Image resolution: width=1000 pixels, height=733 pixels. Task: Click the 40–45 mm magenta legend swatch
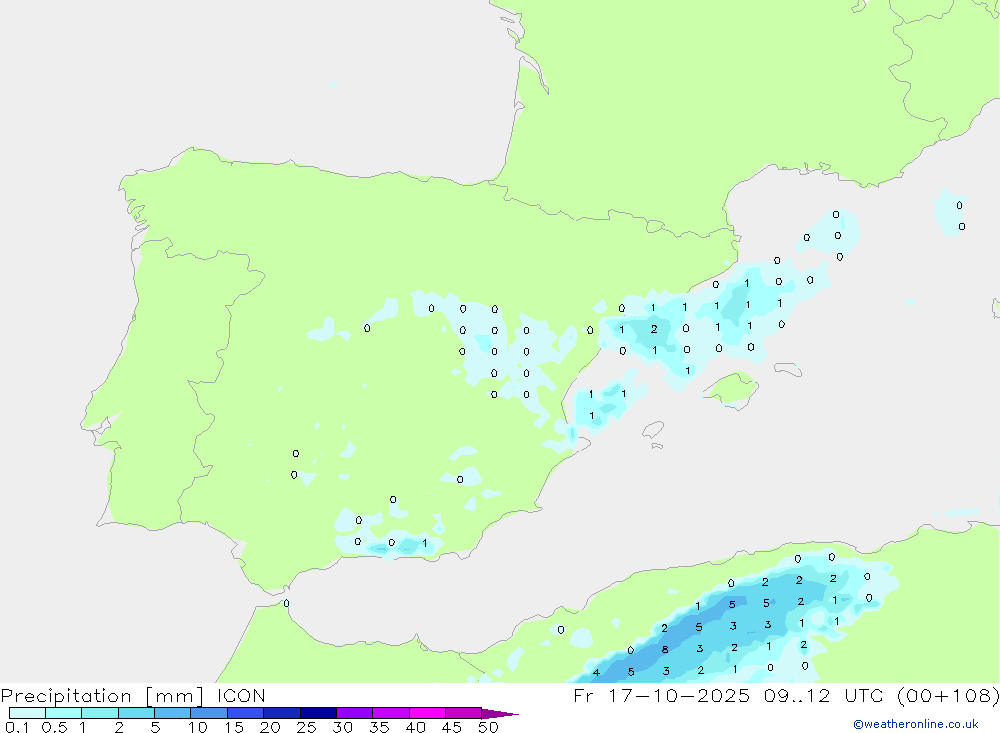pyautogui.click(x=427, y=713)
